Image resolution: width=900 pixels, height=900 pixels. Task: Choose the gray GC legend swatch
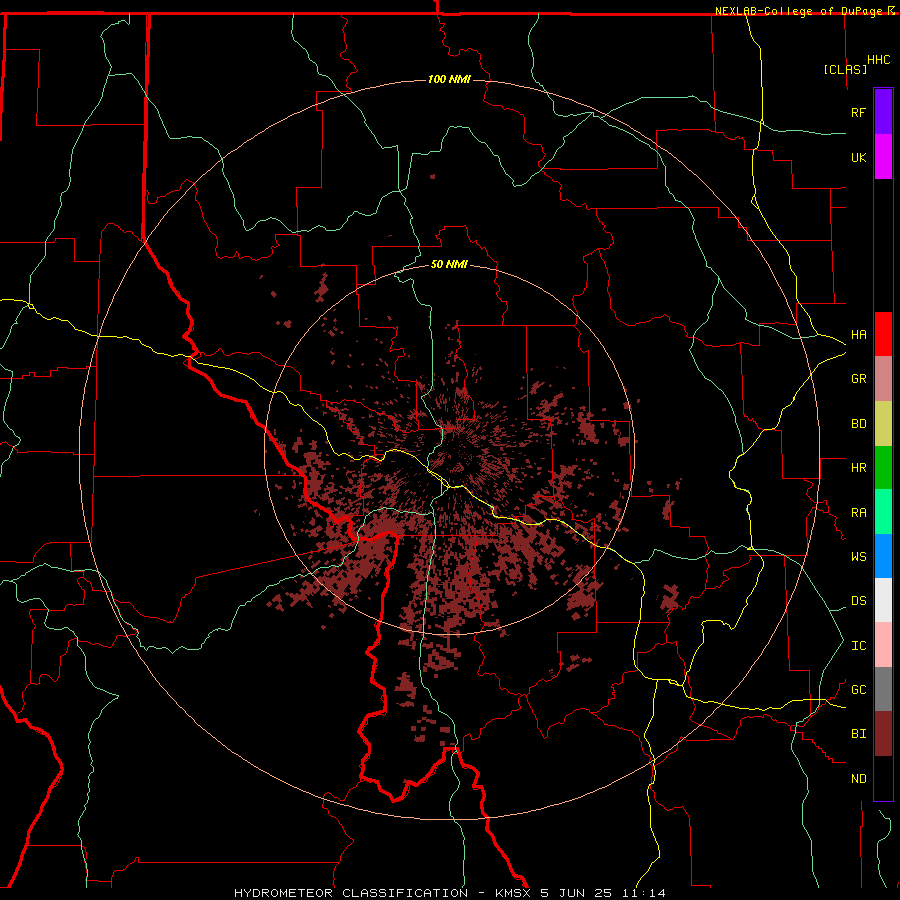883,689
